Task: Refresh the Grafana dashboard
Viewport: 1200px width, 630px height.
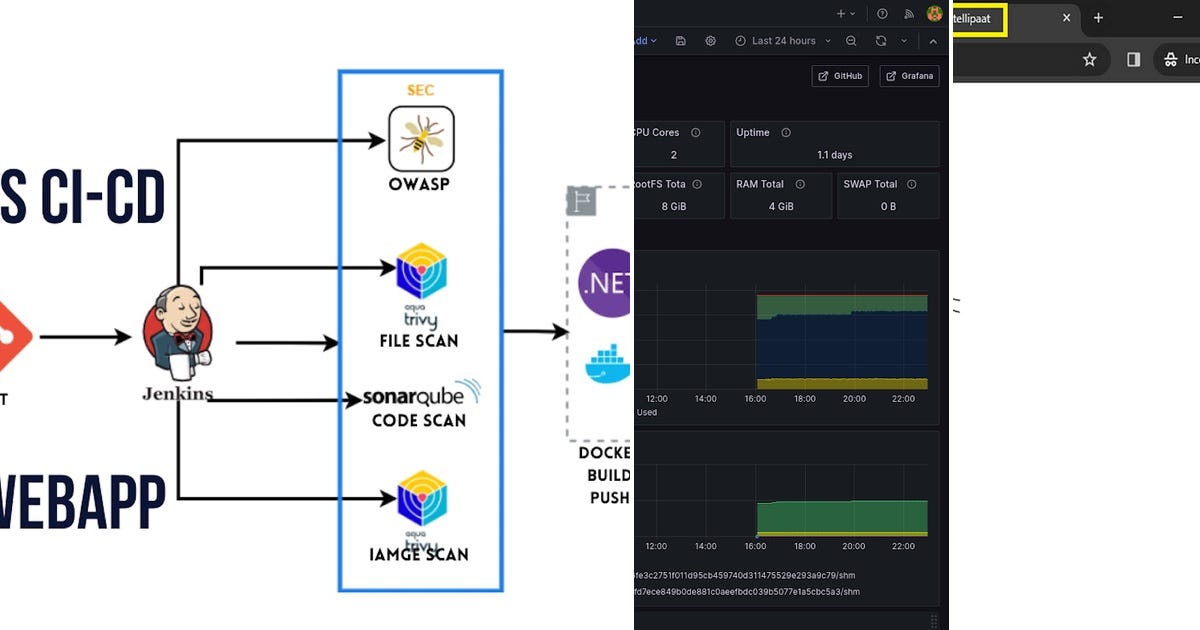Action: [x=881, y=41]
